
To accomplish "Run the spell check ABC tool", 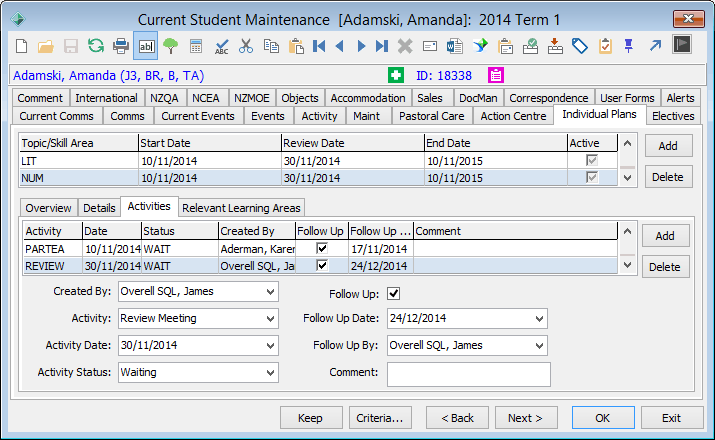I will tap(221, 46).
